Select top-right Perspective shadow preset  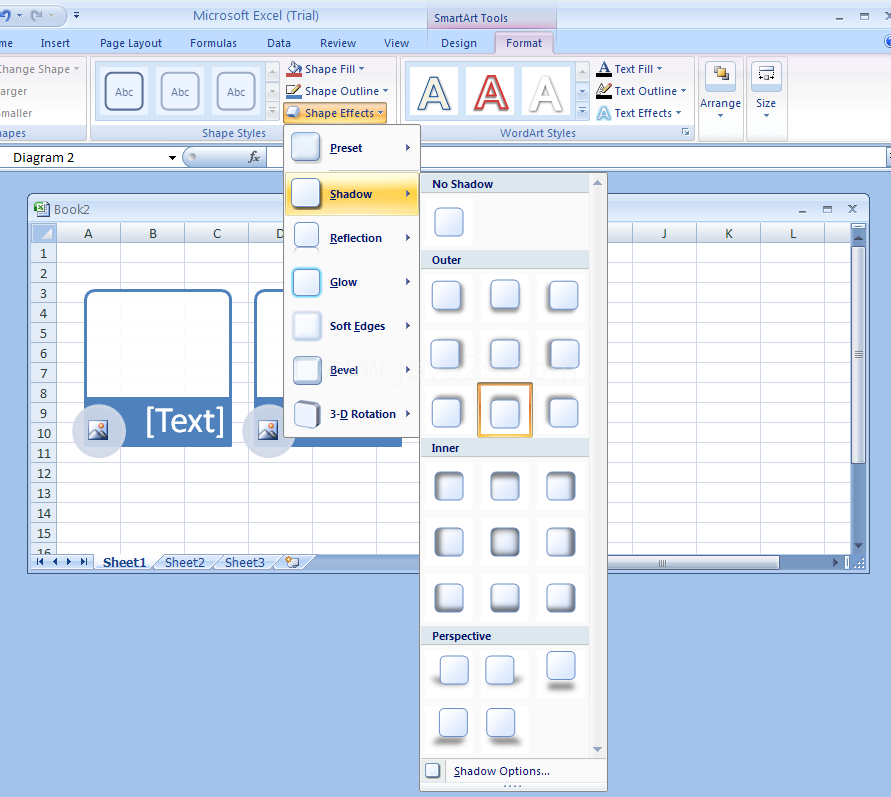pos(560,671)
